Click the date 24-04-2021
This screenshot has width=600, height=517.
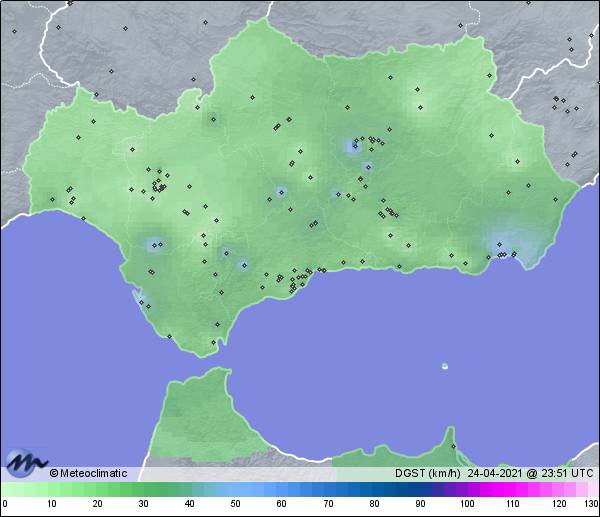click(495, 473)
